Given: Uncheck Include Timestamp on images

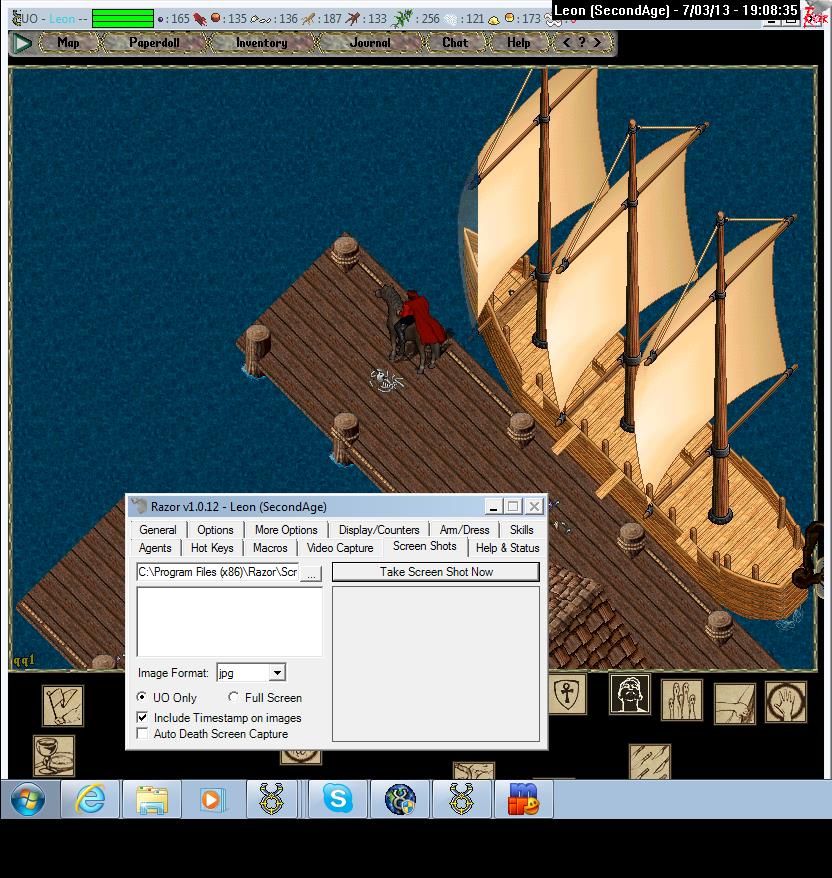Looking at the screenshot, I should 142,718.
